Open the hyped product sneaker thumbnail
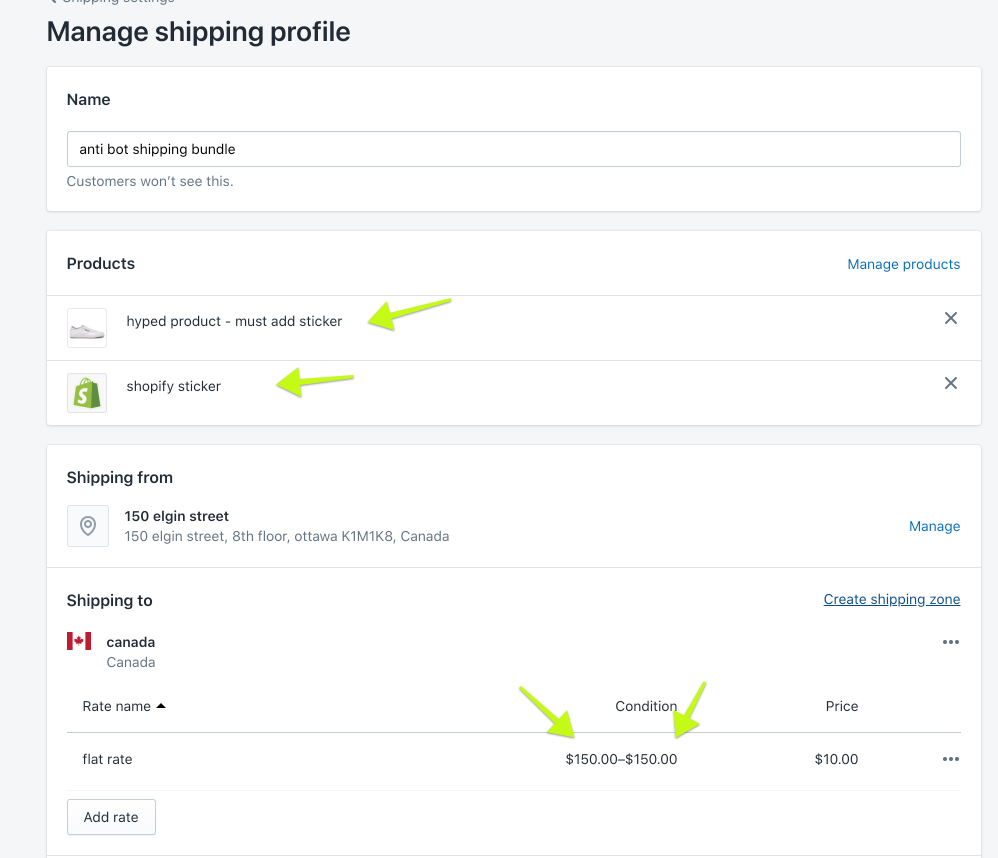 [x=87, y=328]
